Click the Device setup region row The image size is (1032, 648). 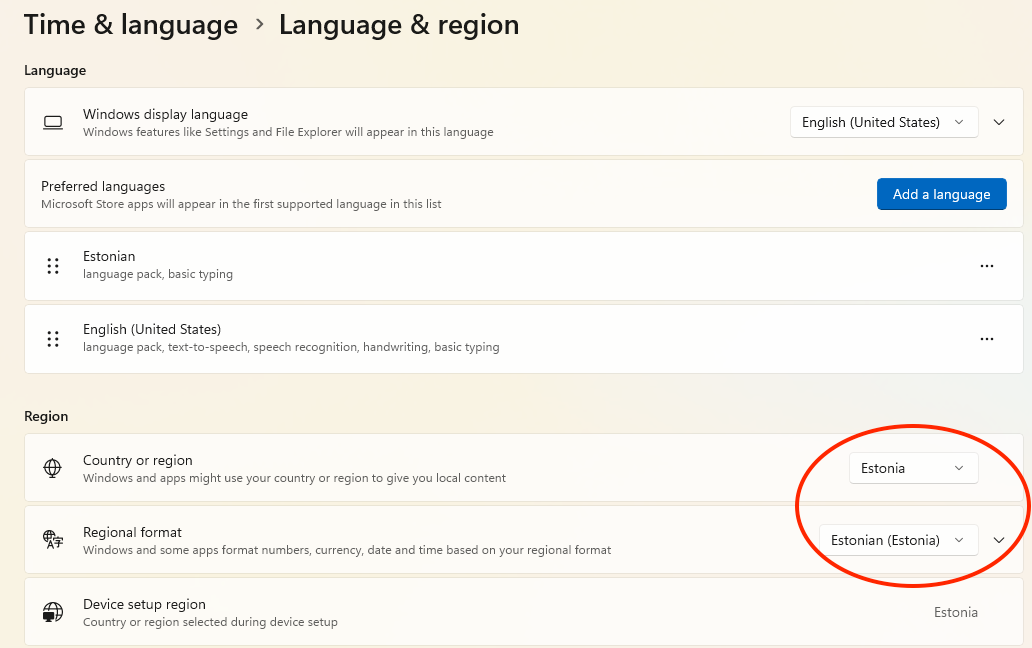click(x=500, y=612)
